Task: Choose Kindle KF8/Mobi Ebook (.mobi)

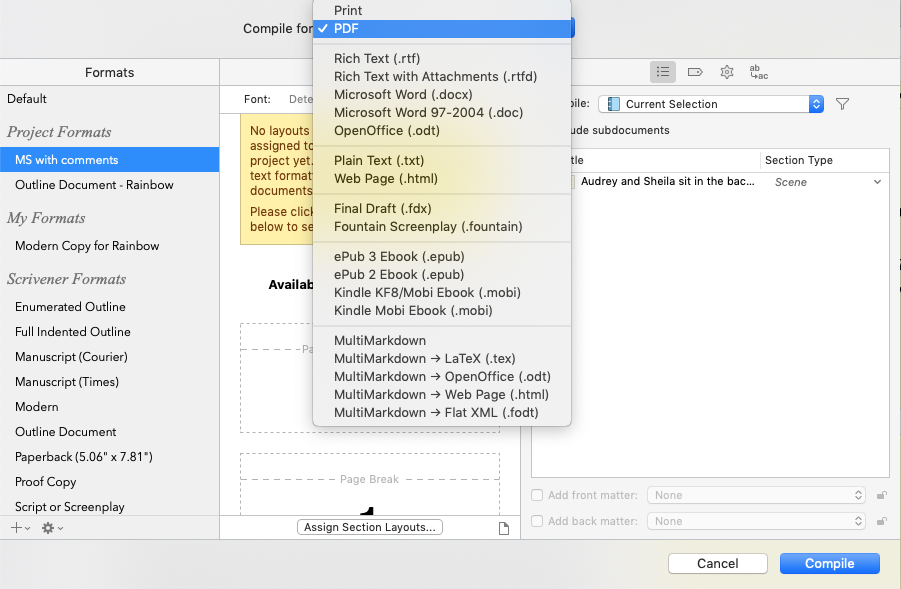Action: pos(442,292)
